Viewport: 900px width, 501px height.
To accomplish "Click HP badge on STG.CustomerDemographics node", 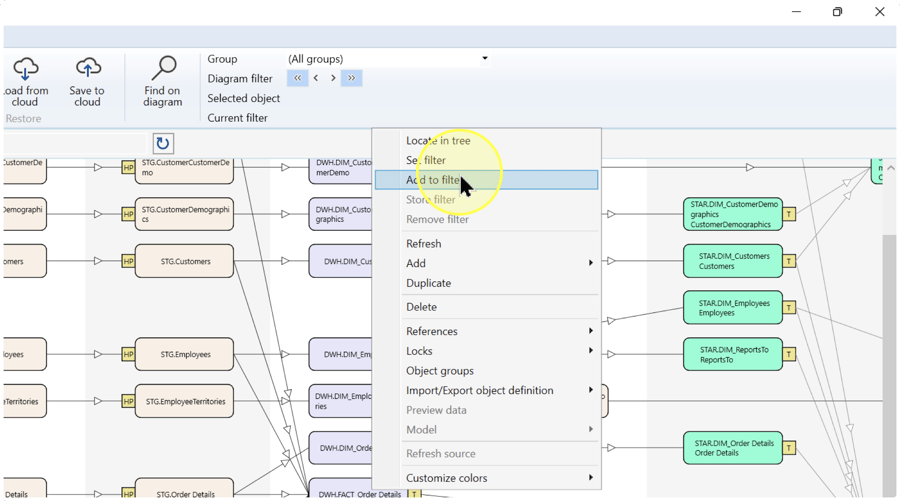I will coord(128,214).
